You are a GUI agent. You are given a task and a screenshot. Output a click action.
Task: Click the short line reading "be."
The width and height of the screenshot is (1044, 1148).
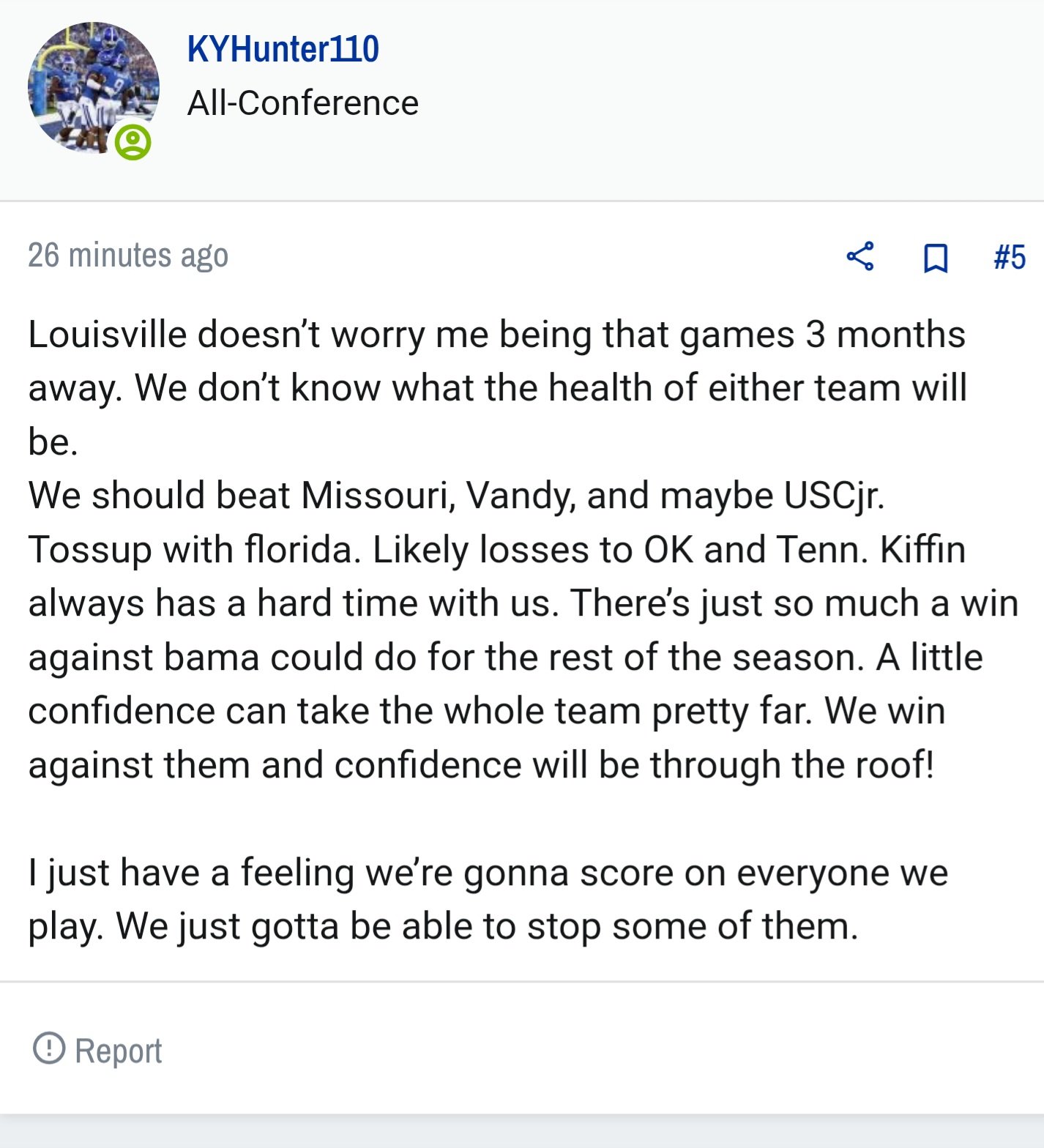coord(53,442)
